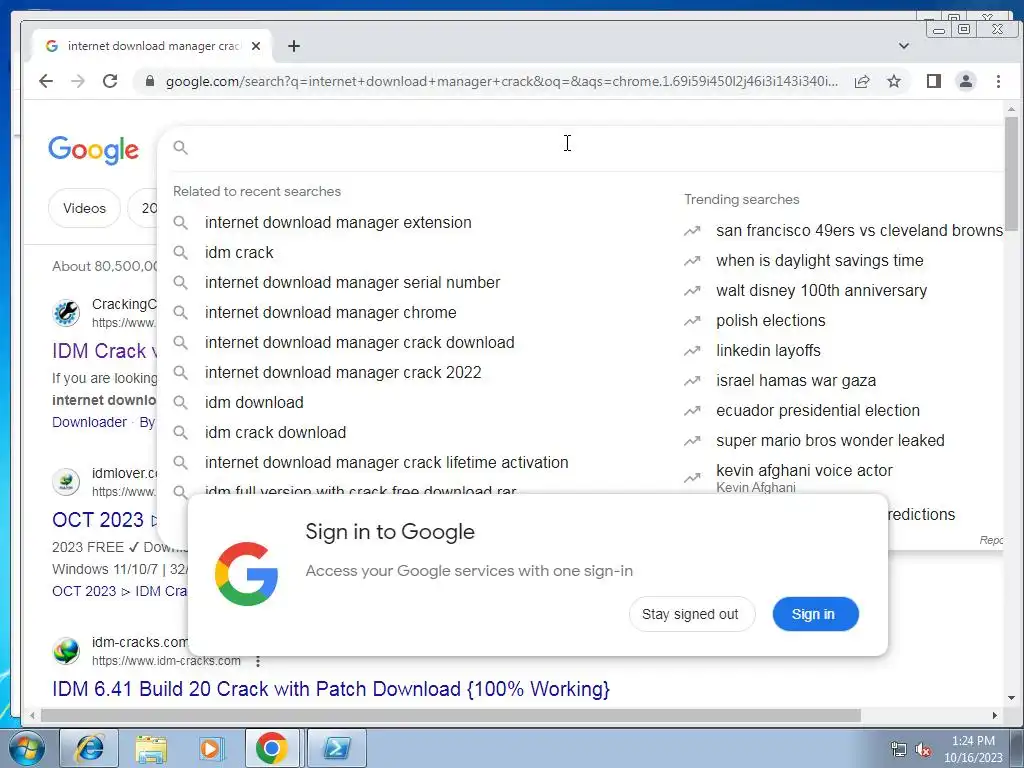1024x768 pixels.
Task: Open the Chrome side panel
Action: [x=934, y=81]
